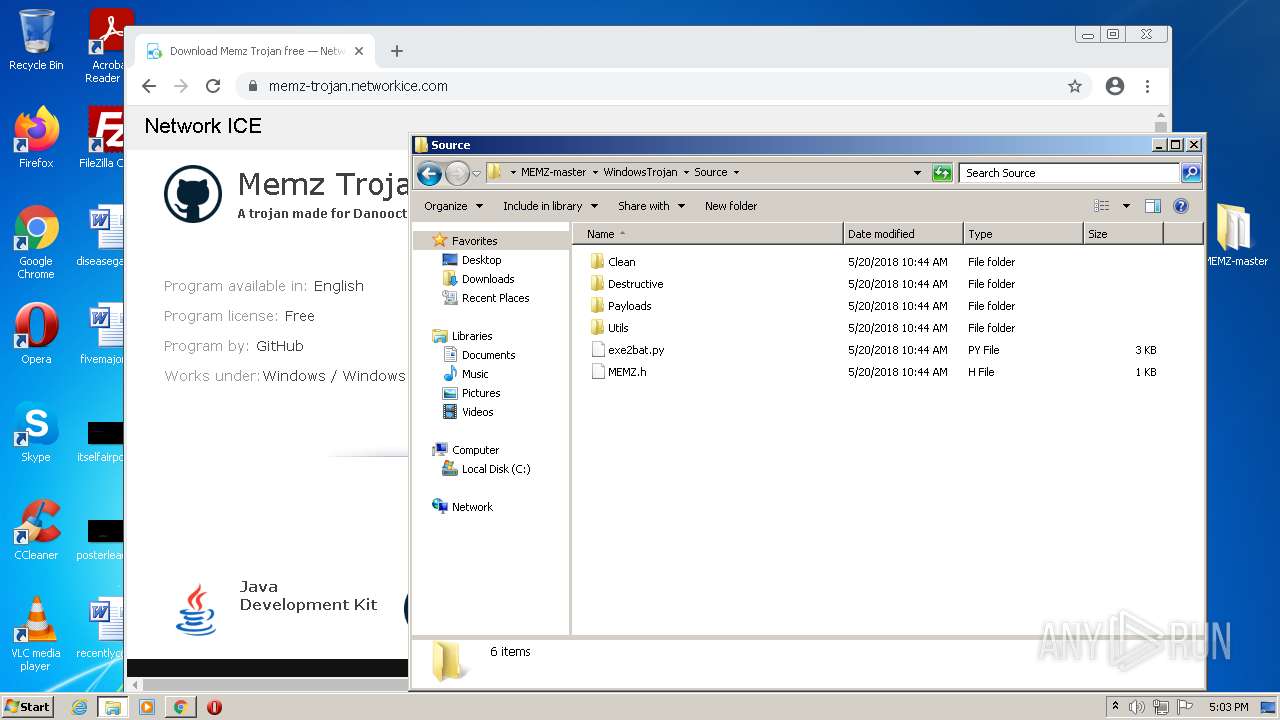Open Skype desktop shortcut
The height and width of the screenshot is (720, 1280).
[x=36, y=432]
